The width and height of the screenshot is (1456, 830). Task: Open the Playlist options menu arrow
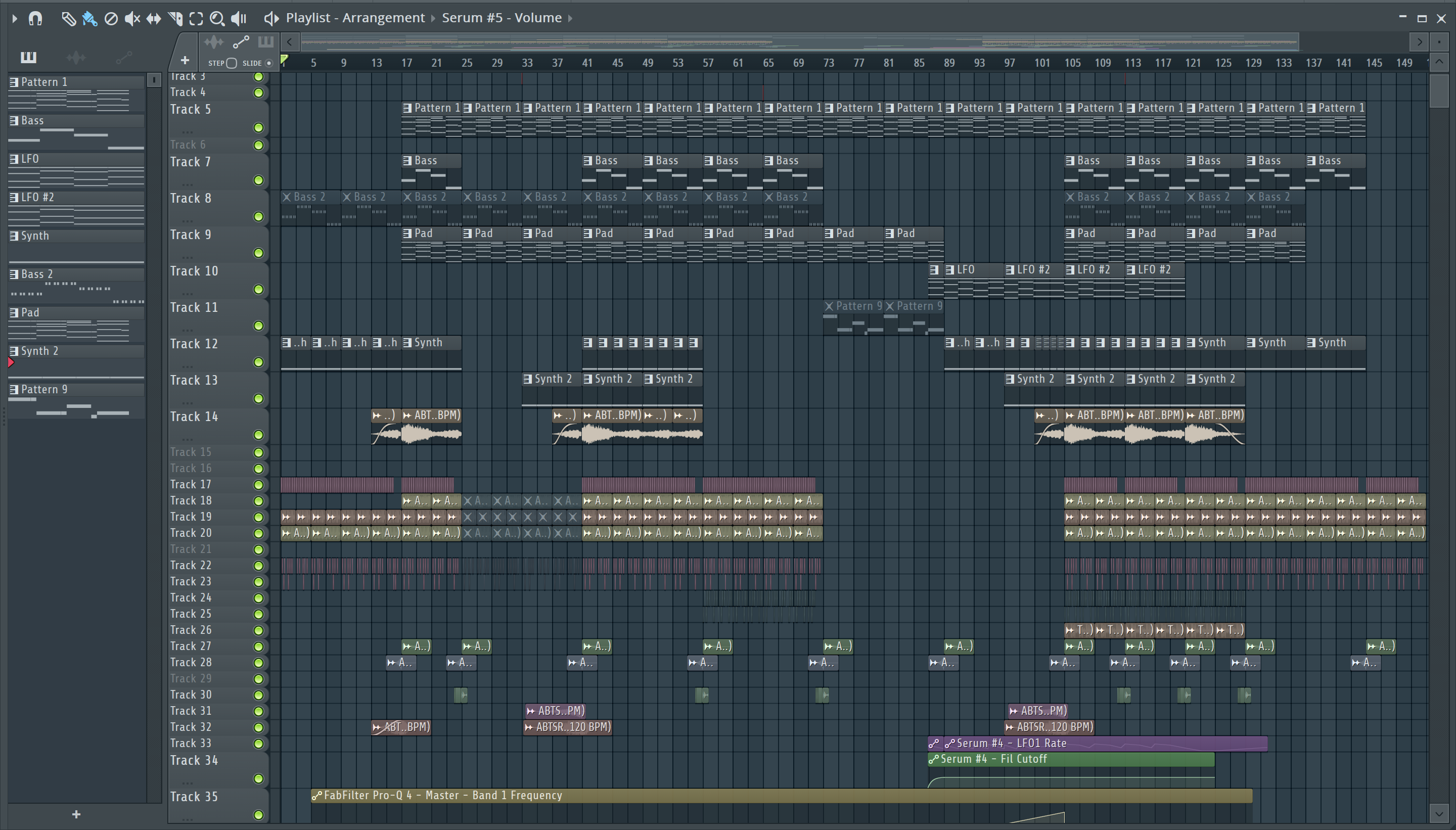click(15, 18)
